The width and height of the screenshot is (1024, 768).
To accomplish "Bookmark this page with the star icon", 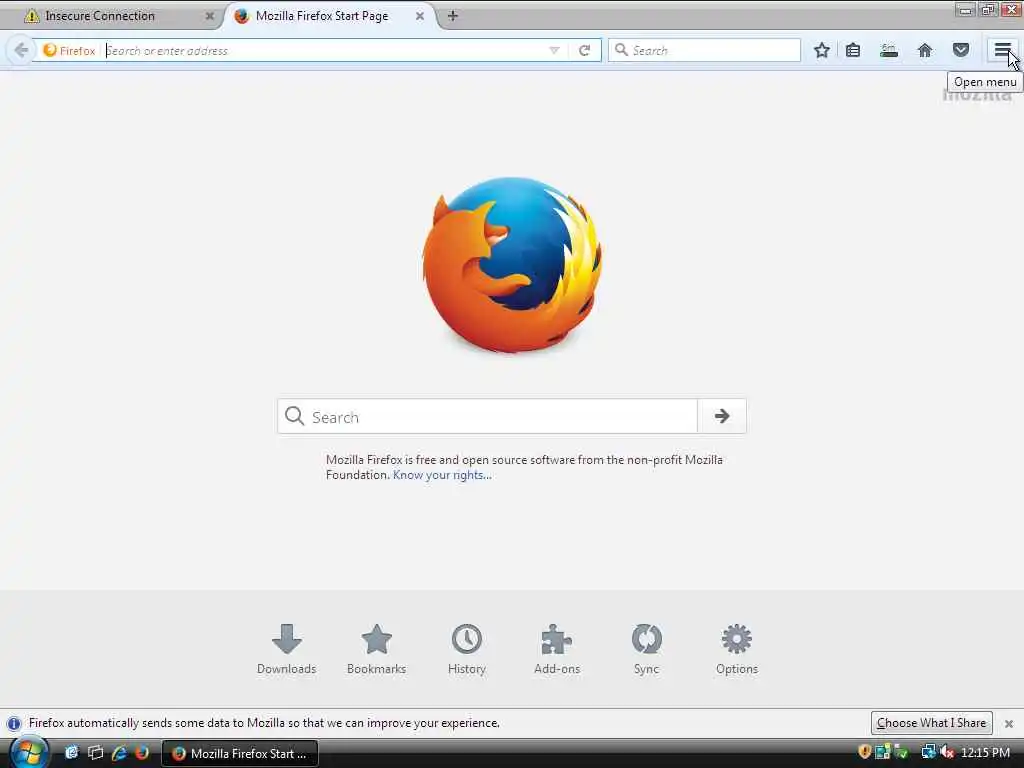I will (822, 50).
